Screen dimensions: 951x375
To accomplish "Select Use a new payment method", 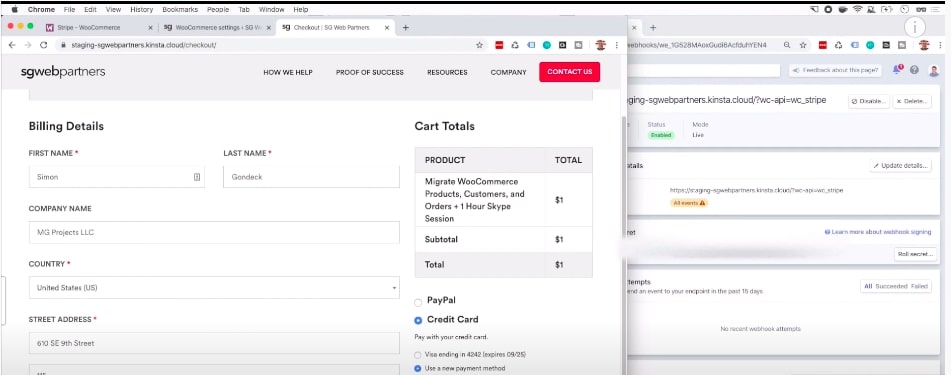I will pos(417,368).
